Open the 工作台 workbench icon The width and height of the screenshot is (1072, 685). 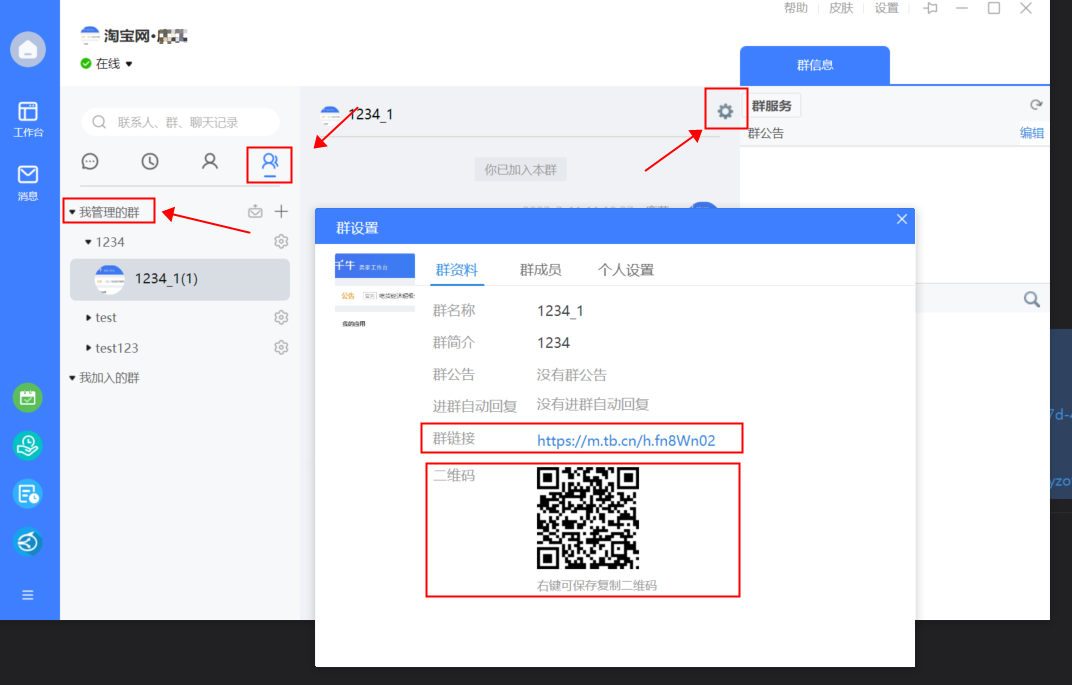pos(28,119)
